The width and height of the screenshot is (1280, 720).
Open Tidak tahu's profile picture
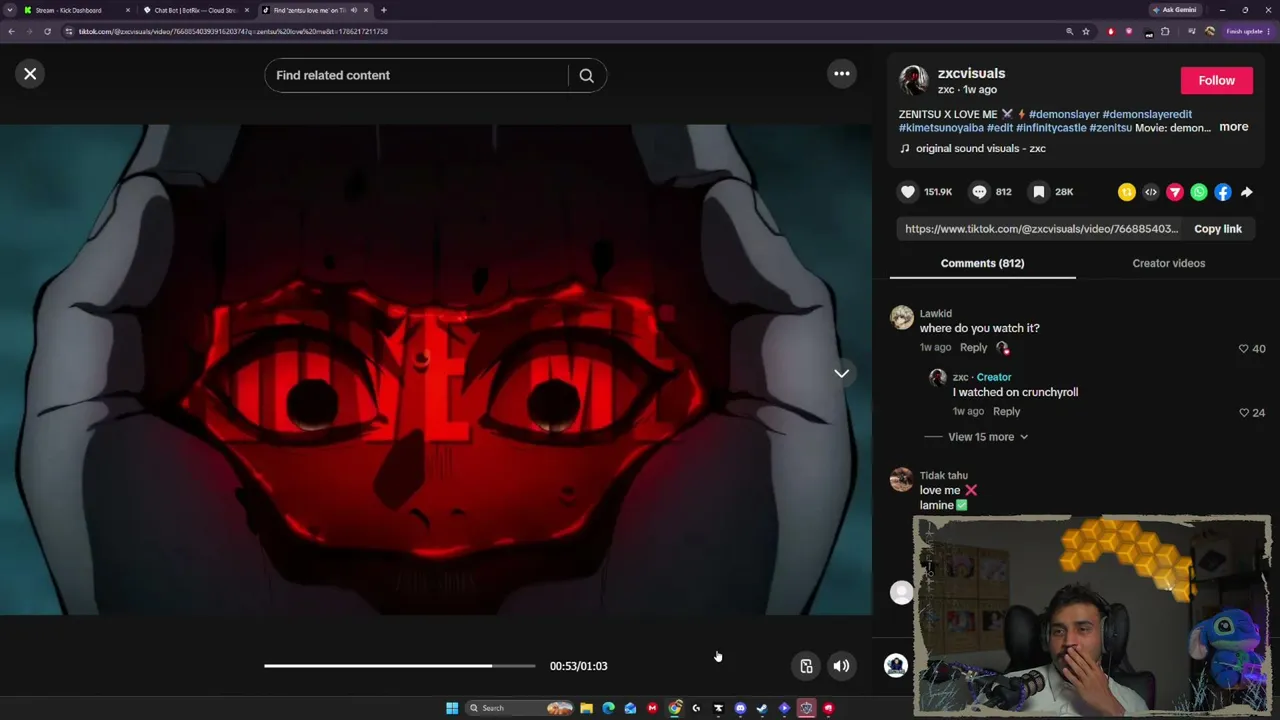coord(902,480)
